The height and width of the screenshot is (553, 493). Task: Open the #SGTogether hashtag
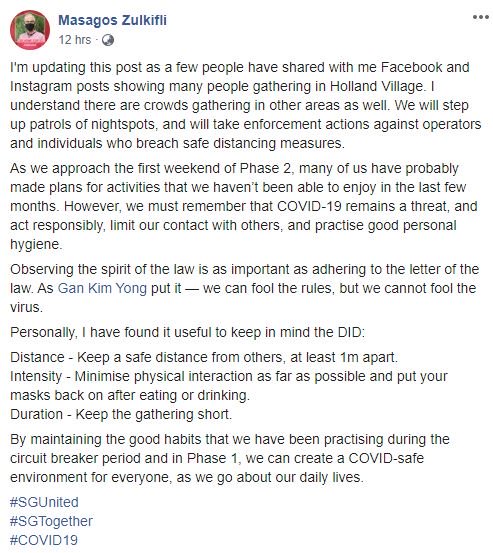pyautogui.click(x=51, y=521)
